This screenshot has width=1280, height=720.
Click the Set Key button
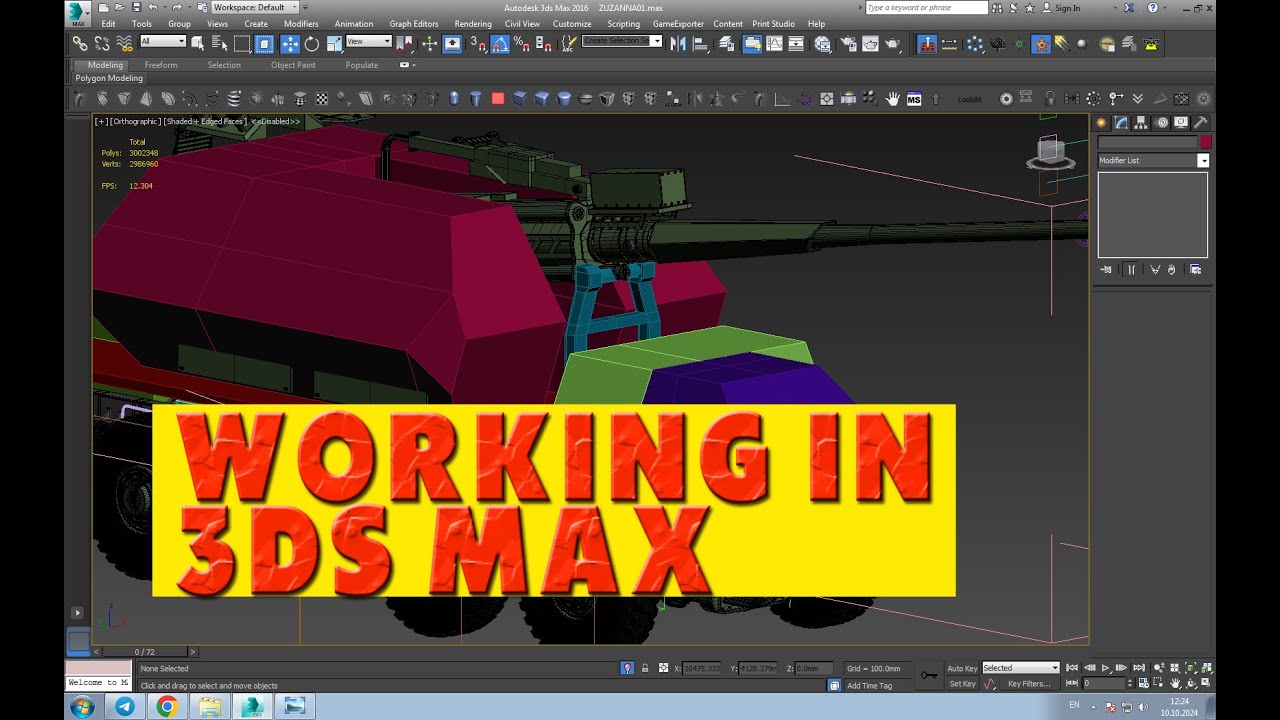point(962,684)
